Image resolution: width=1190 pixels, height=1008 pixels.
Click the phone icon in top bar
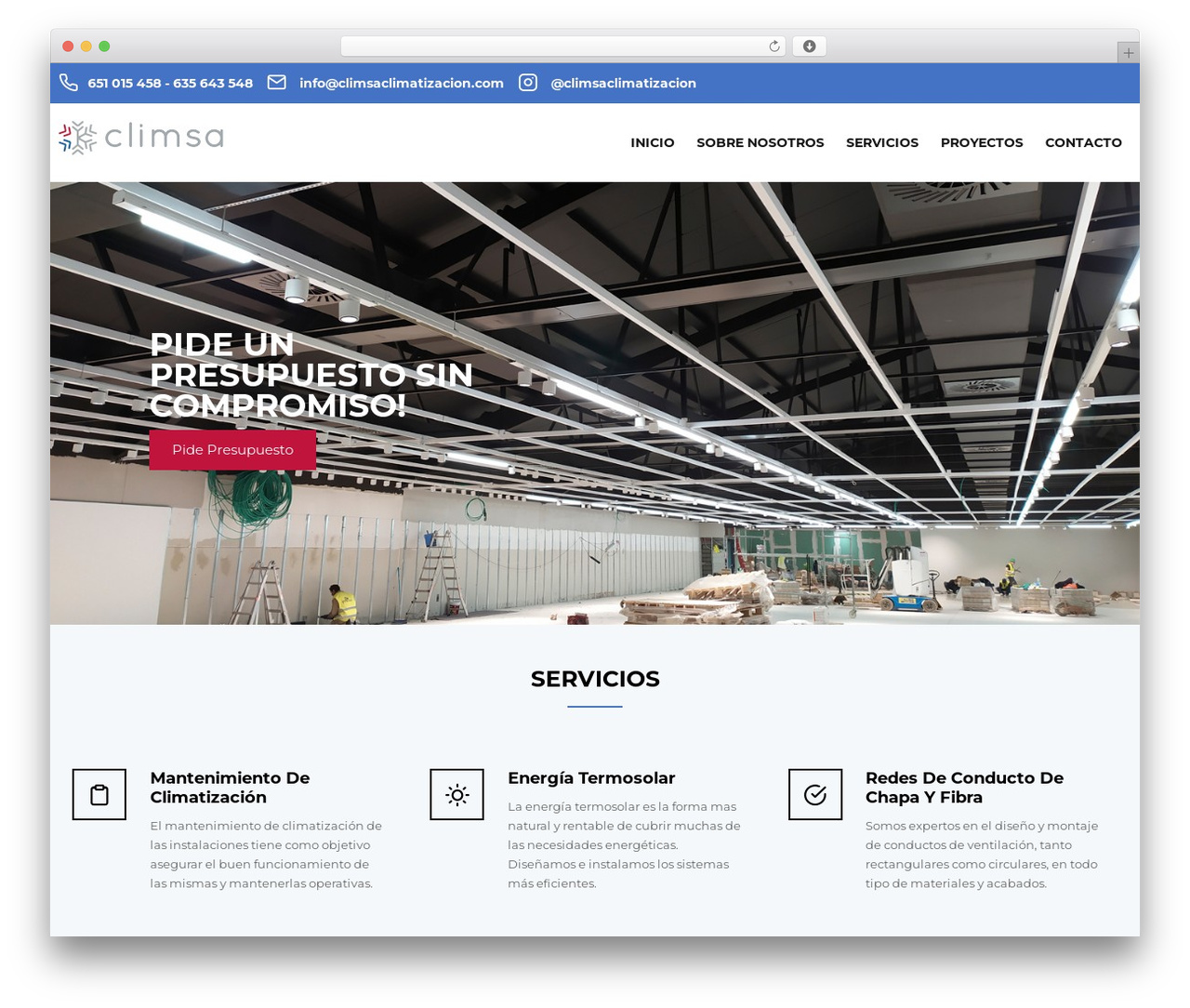pyautogui.click(x=69, y=83)
